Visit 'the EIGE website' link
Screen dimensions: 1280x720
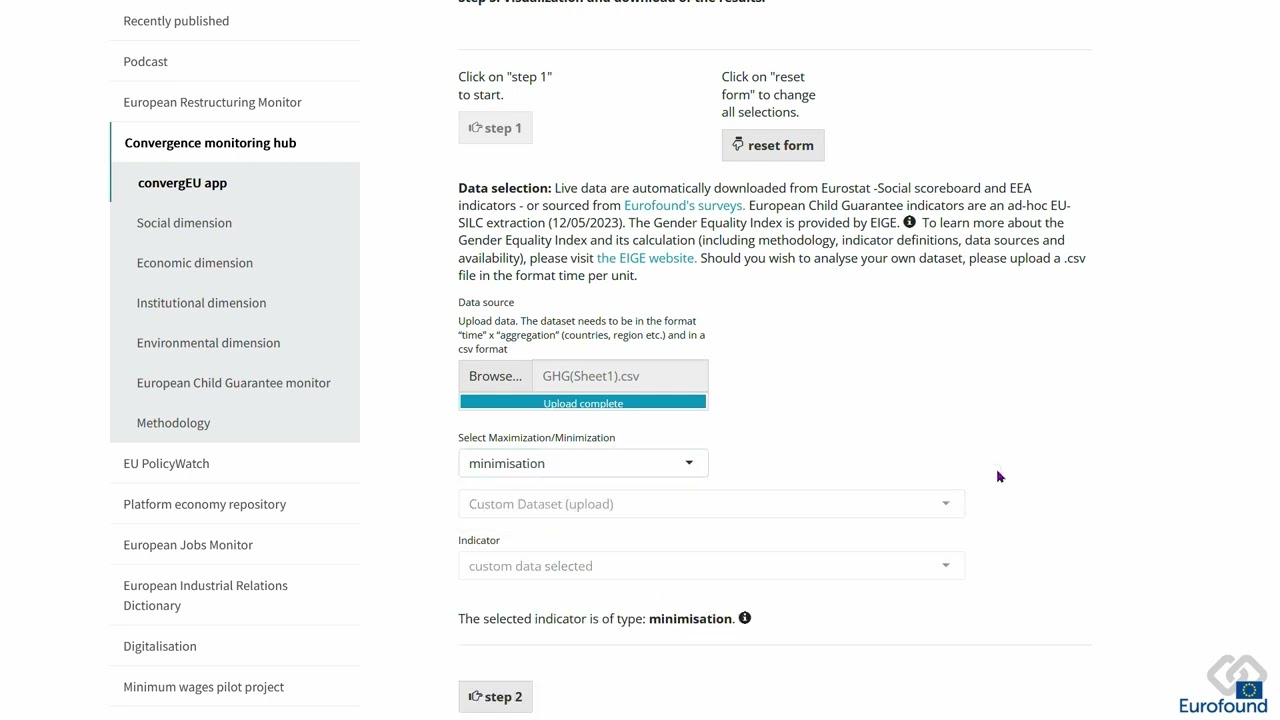point(645,257)
